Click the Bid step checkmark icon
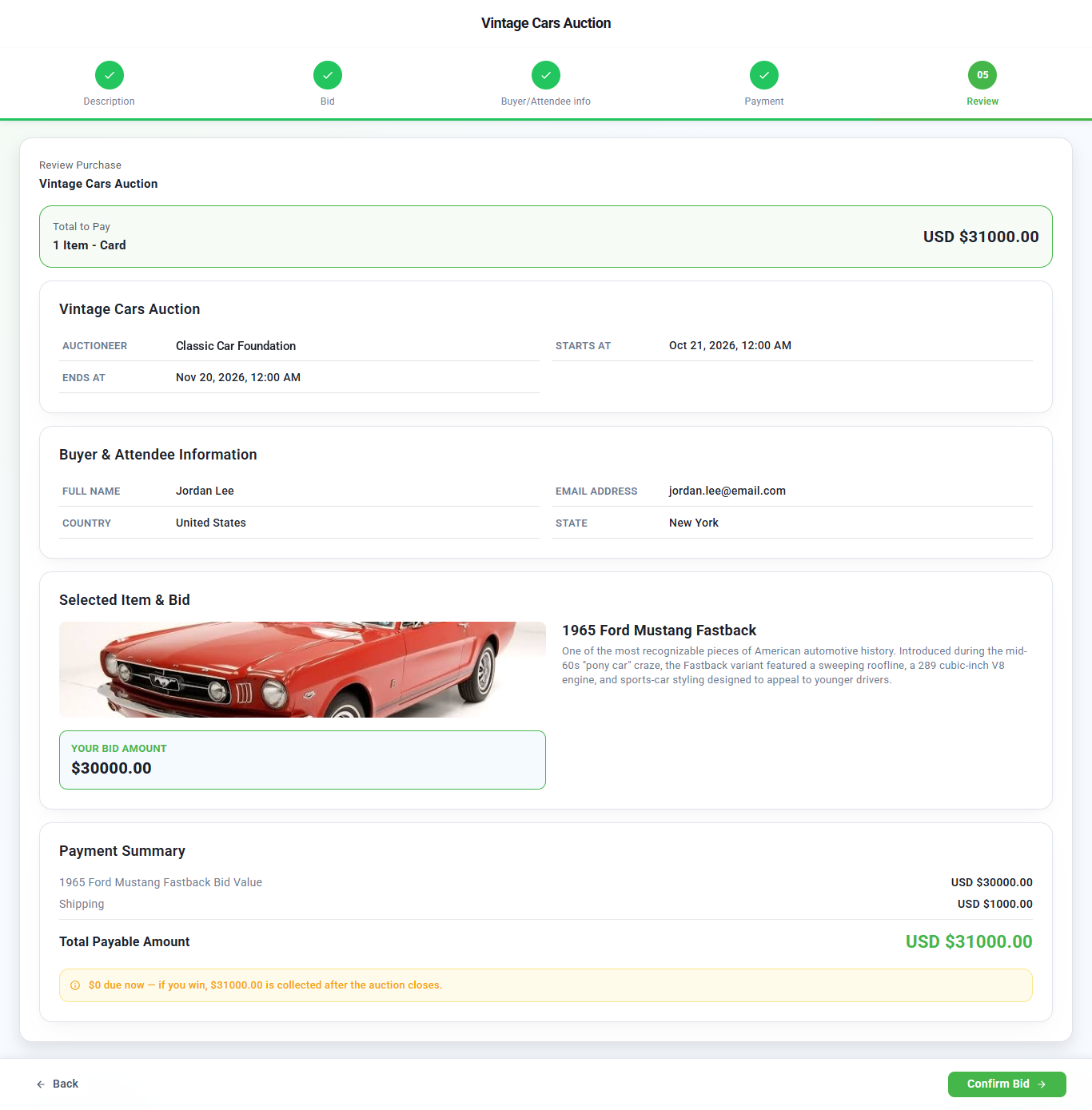The image size is (1092, 1110). tap(328, 75)
